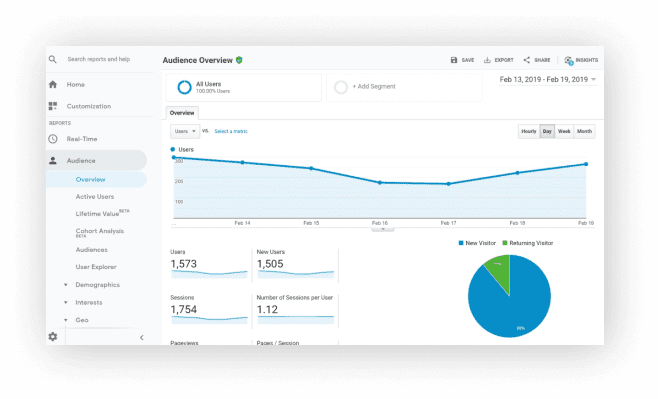The height and width of the screenshot is (399, 658).
Task: Expand the Geo section
Action: point(65,320)
